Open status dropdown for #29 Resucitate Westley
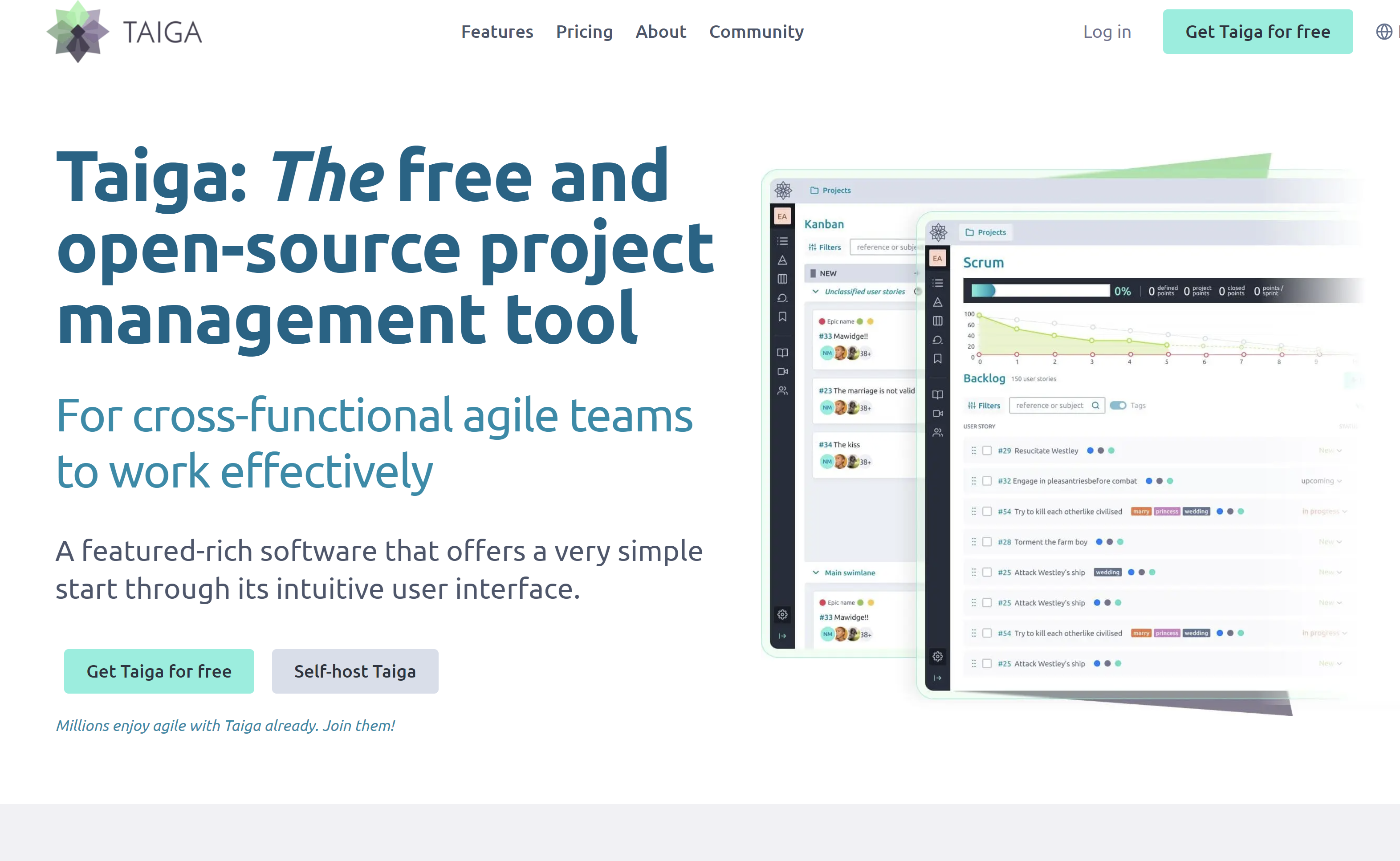Screen dimensions: 1400x861 pos(1331,451)
